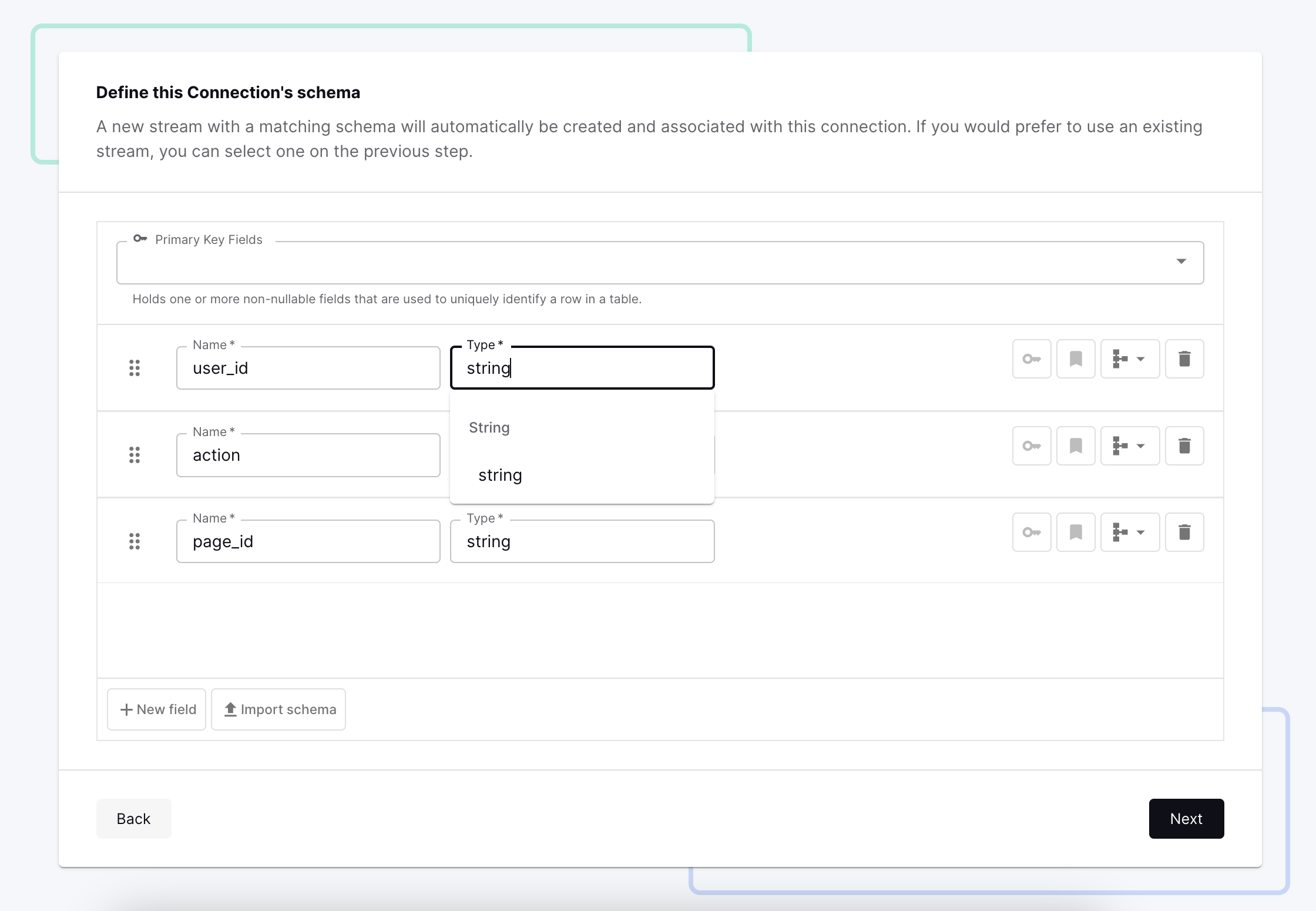Click the 'String' group header in list

click(489, 427)
